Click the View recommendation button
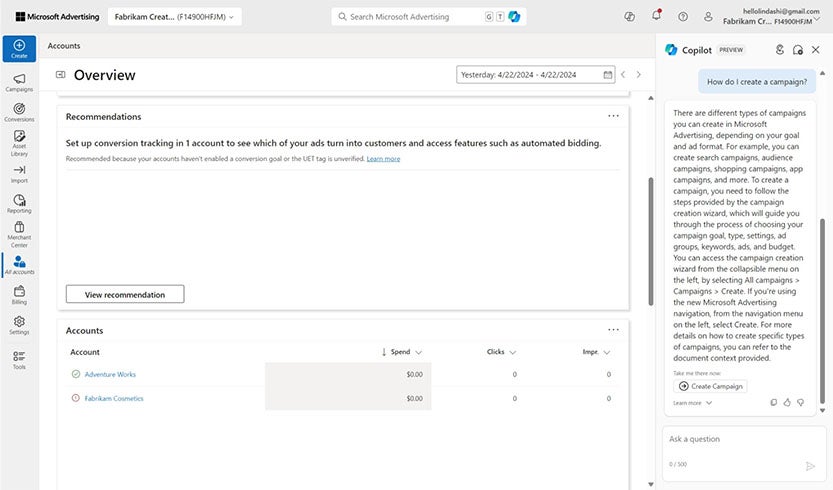This screenshot has height=490, width=833. [124, 294]
